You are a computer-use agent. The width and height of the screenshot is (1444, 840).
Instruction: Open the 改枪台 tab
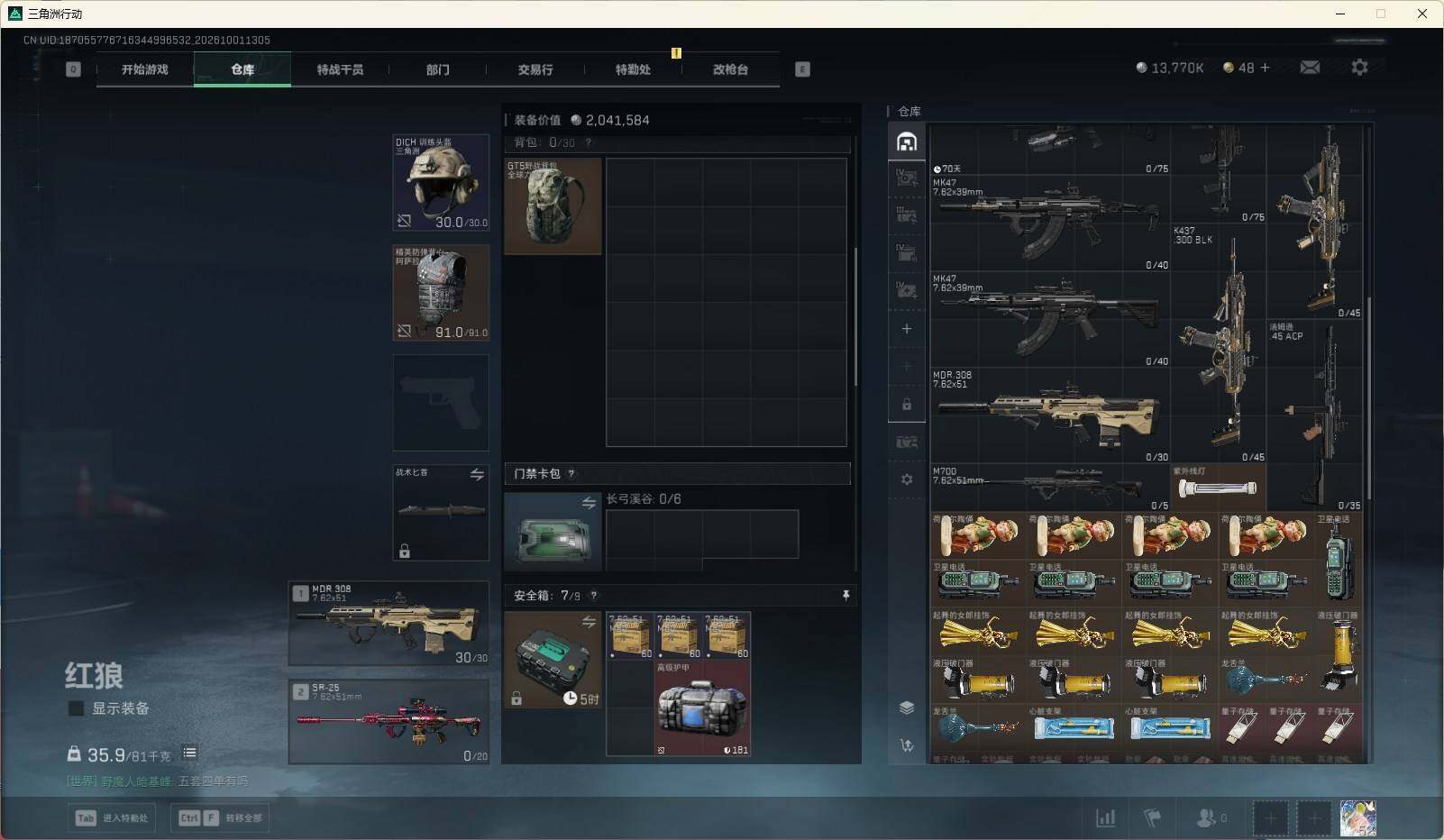730,69
